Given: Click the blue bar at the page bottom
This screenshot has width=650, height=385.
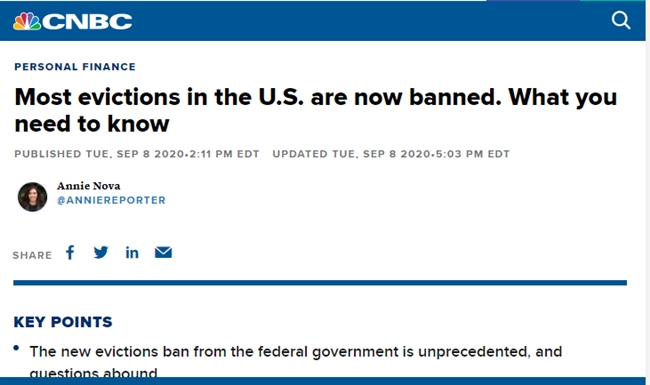Looking at the screenshot, I should [323, 381].
